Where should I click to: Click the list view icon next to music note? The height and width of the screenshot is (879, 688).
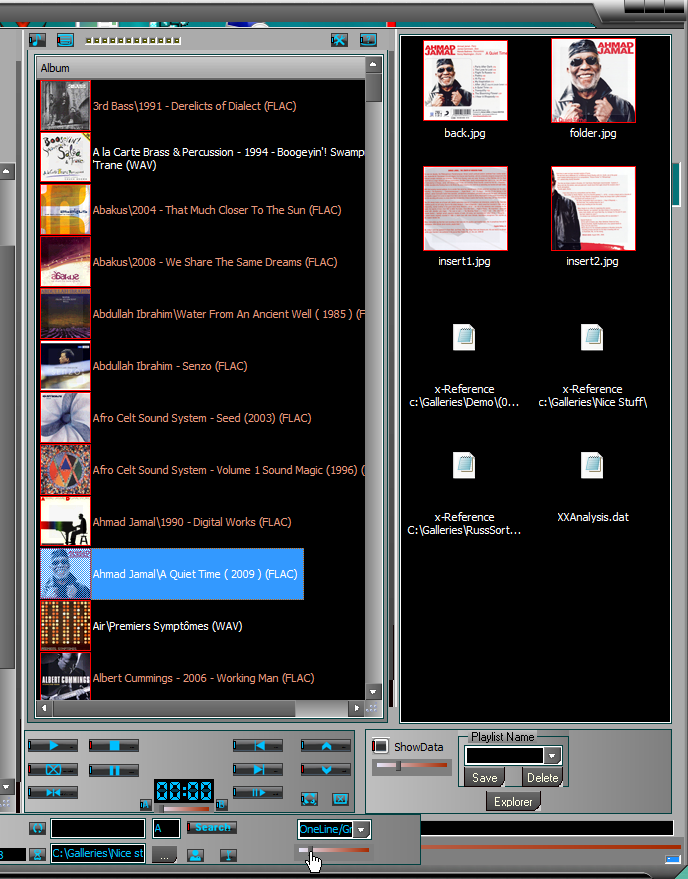pos(65,40)
